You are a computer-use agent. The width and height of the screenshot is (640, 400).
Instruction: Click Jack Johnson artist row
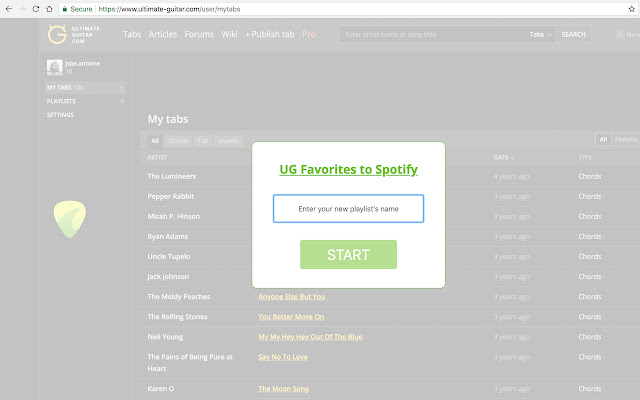click(x=168, y=277)
